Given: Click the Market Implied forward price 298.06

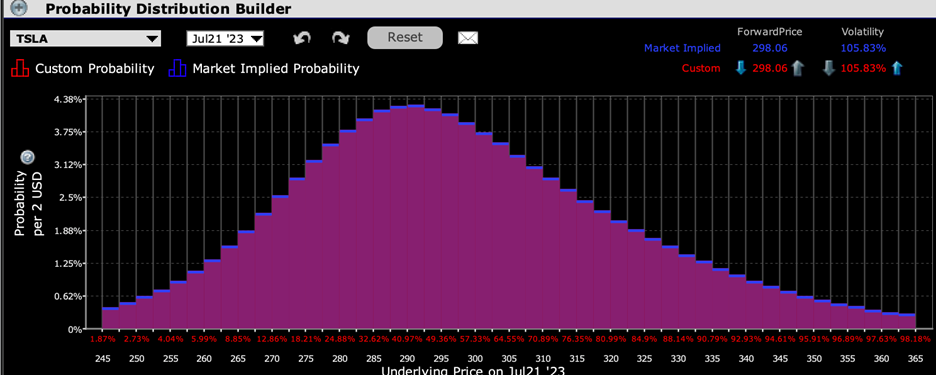Looking at the screenshot, I should [x=769, y=48].
